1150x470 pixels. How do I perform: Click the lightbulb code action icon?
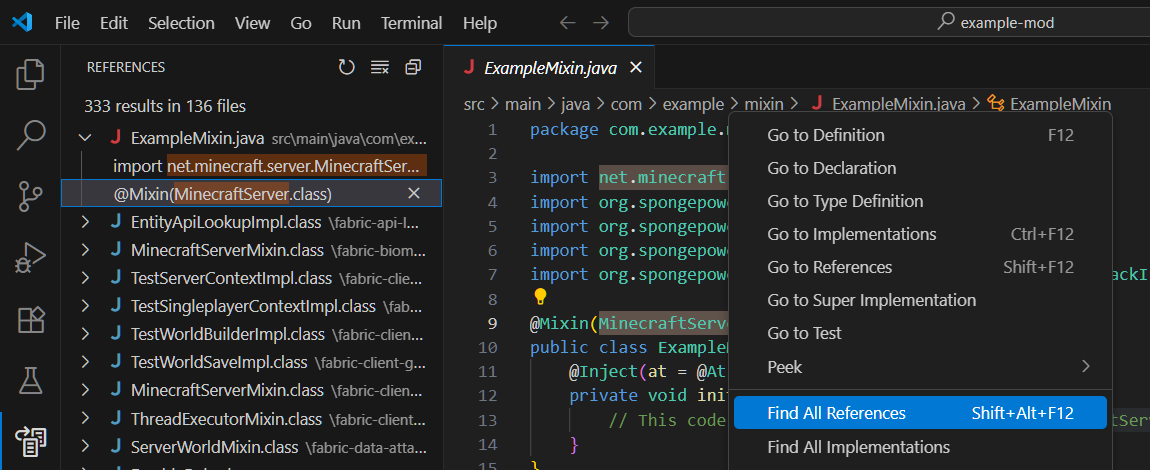[x=540, y=297]
